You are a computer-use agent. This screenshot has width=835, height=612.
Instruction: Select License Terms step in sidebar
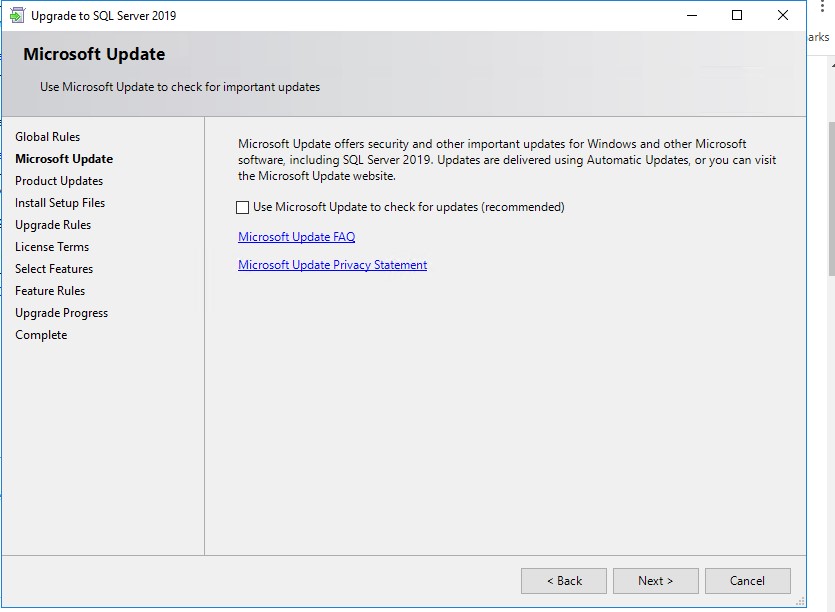52,247
